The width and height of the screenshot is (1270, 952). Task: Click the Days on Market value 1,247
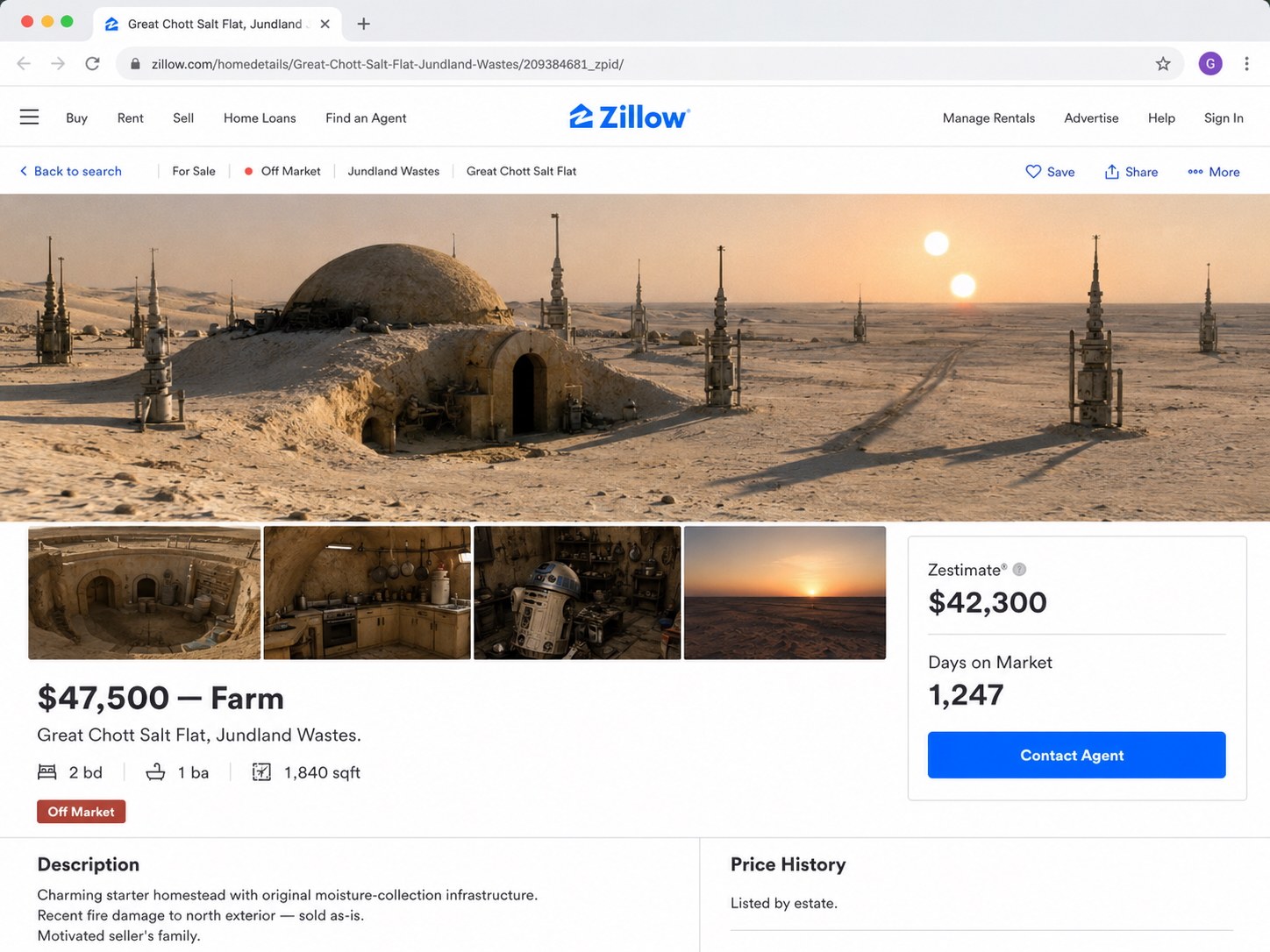(966, 695)
